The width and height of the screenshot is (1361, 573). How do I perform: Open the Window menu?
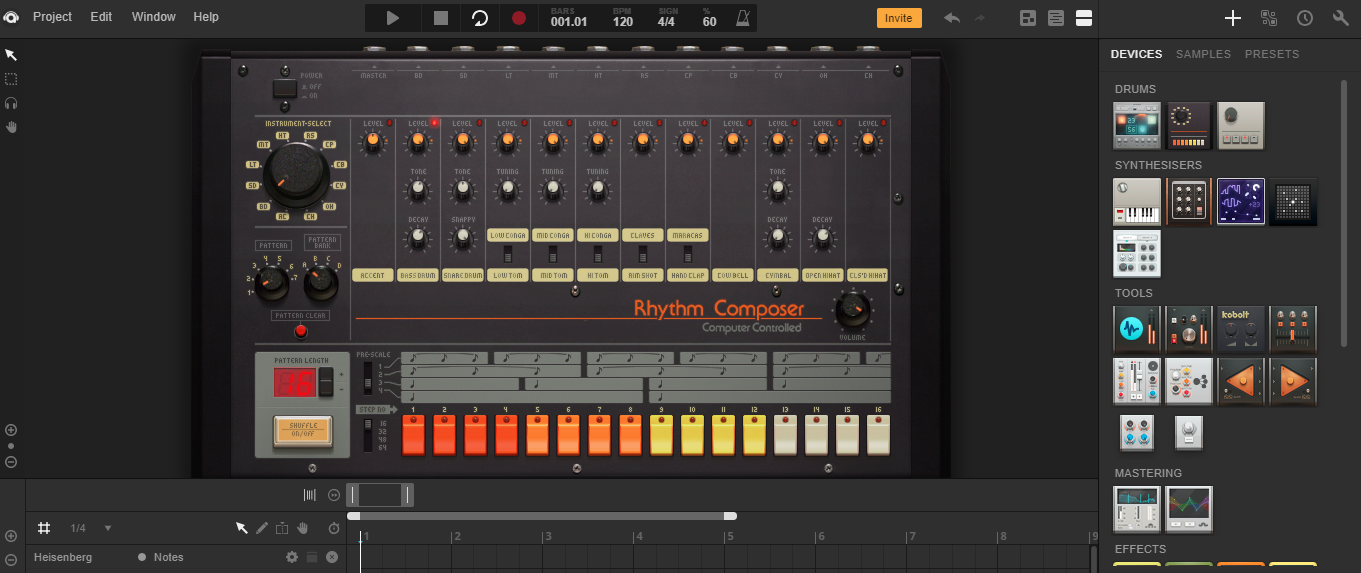tap(153, 17)
